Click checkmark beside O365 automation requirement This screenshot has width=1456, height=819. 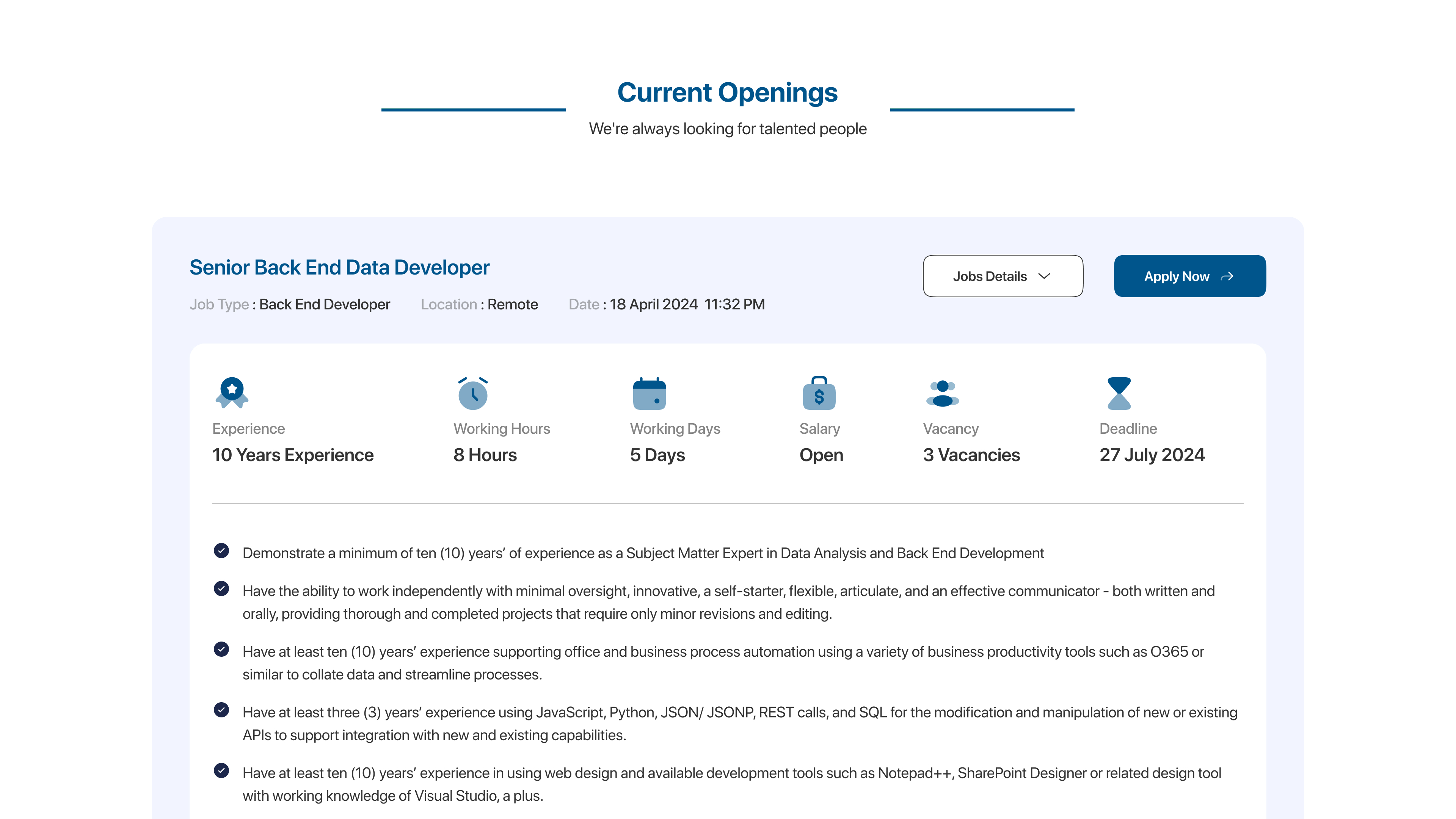[x=221, y=649]
